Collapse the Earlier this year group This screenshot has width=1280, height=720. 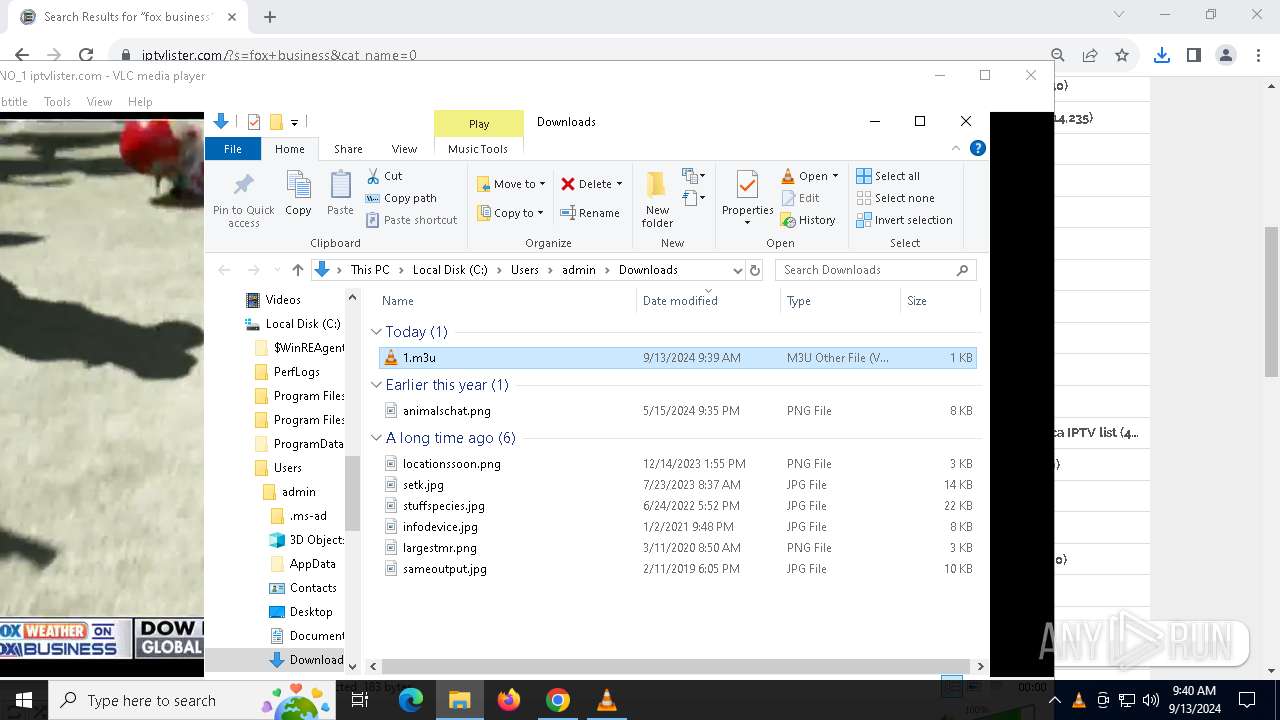pyautogui.click(x=376, y=385)
